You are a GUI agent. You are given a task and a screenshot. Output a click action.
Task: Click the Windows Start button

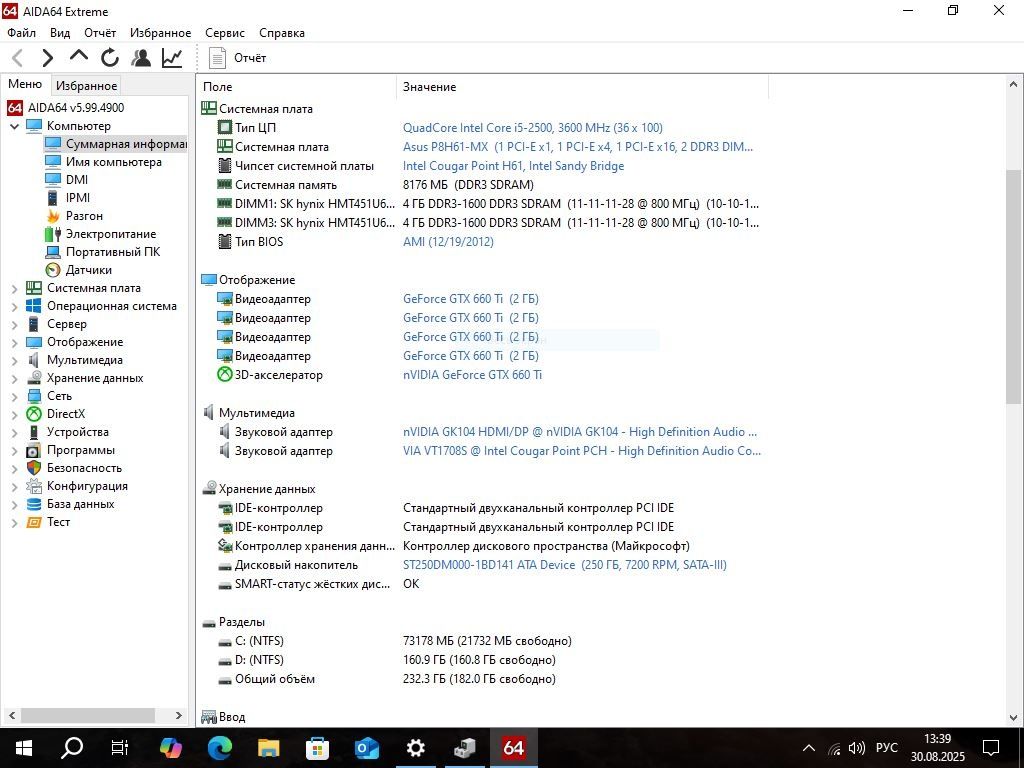pos(24,748)
